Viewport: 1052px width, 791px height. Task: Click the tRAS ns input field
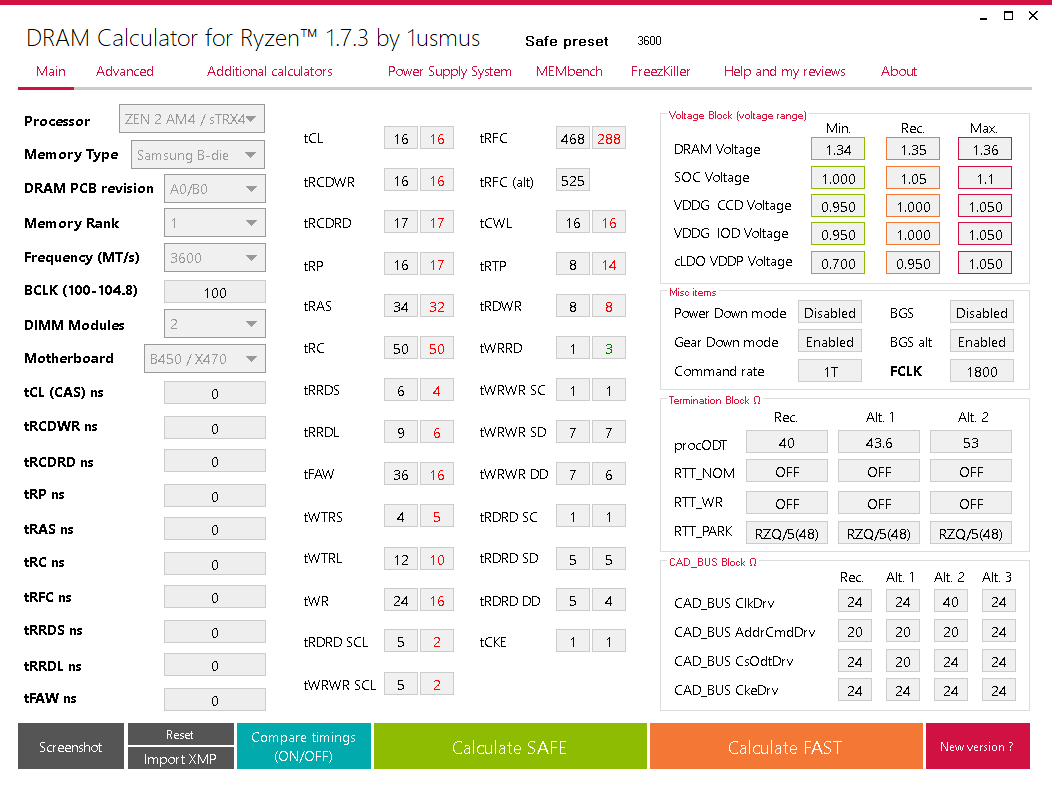tap(215, 529)
